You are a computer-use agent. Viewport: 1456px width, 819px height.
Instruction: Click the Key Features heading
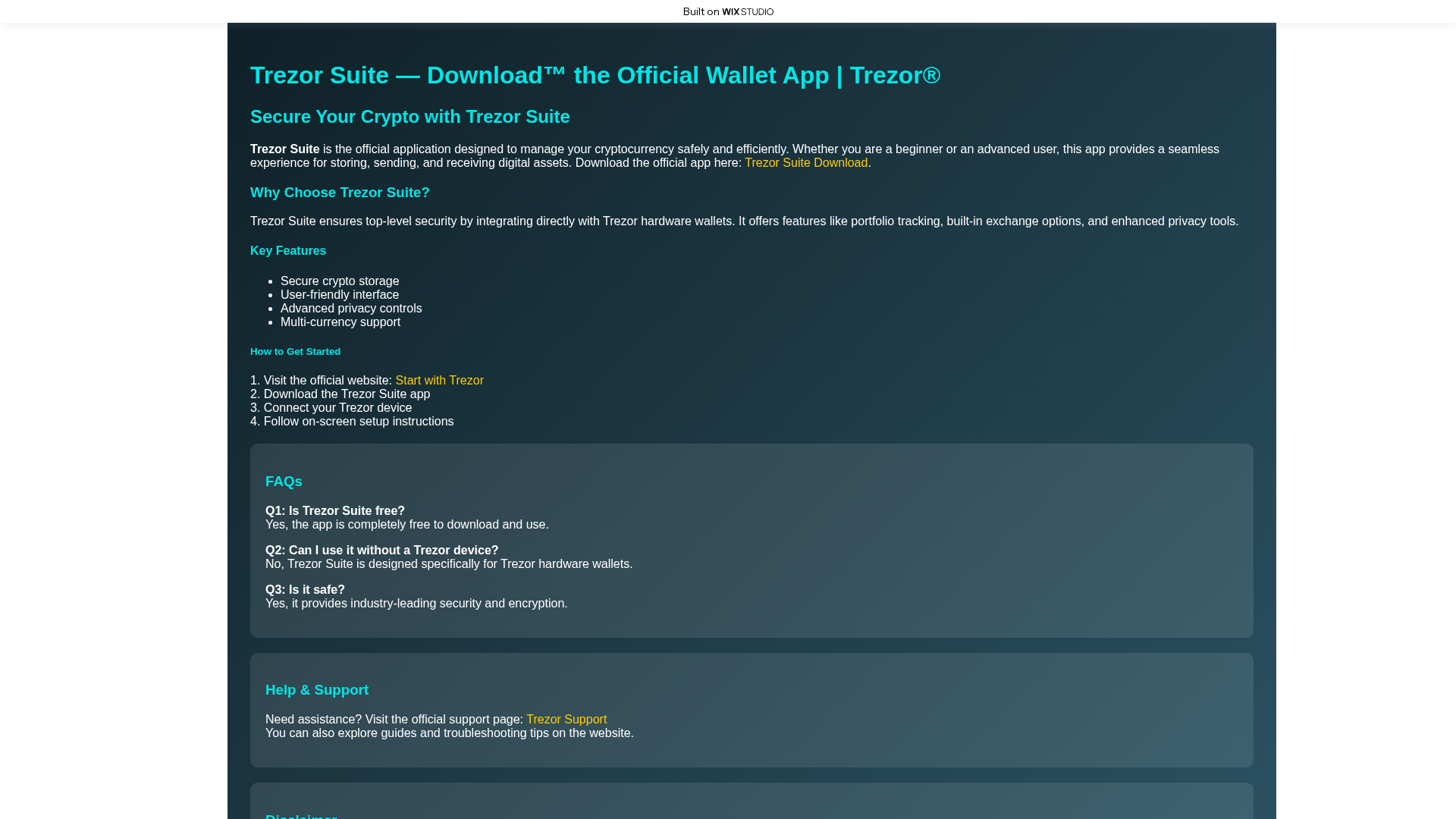tap(287, 250)
